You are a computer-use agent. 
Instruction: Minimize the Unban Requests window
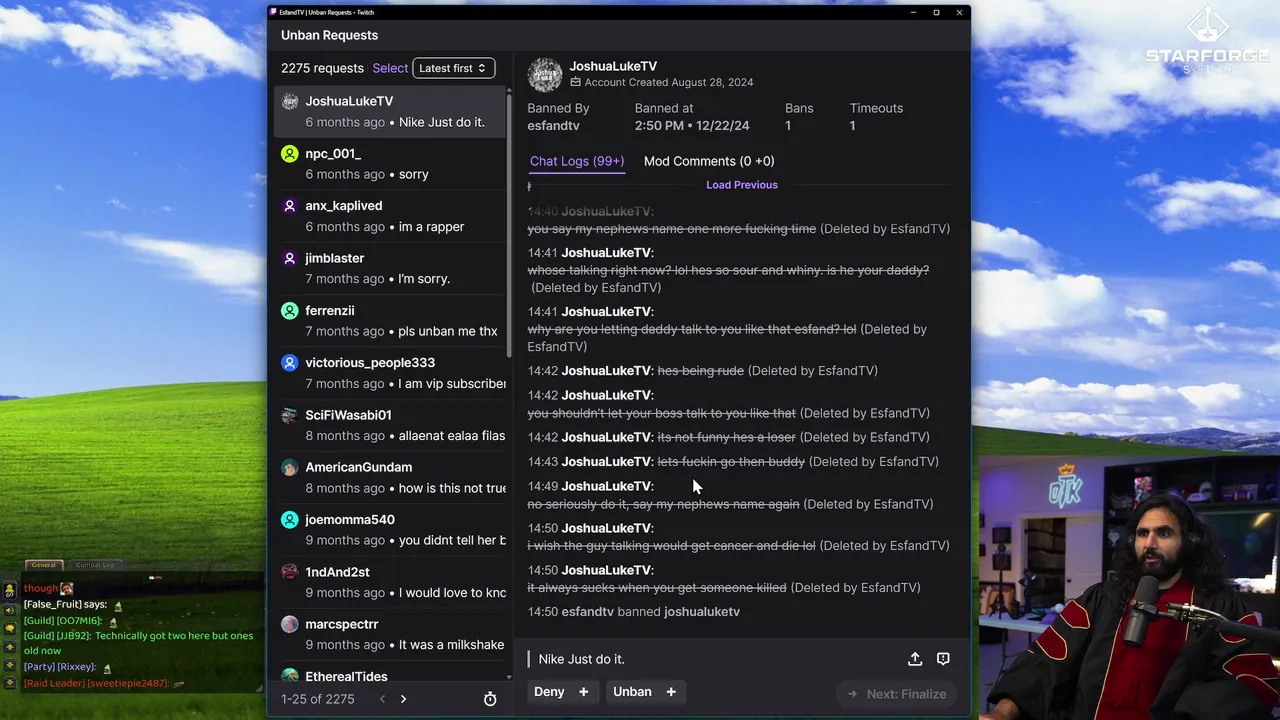913,12
